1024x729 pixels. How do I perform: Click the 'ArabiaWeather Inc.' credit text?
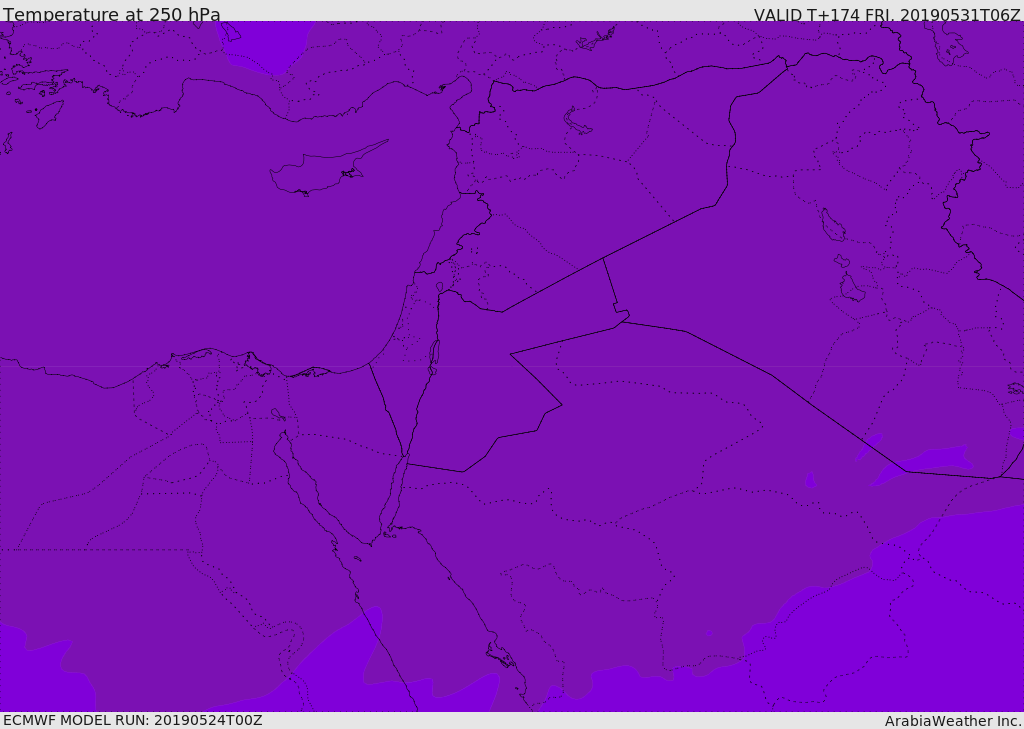click(x=953, y=721)
